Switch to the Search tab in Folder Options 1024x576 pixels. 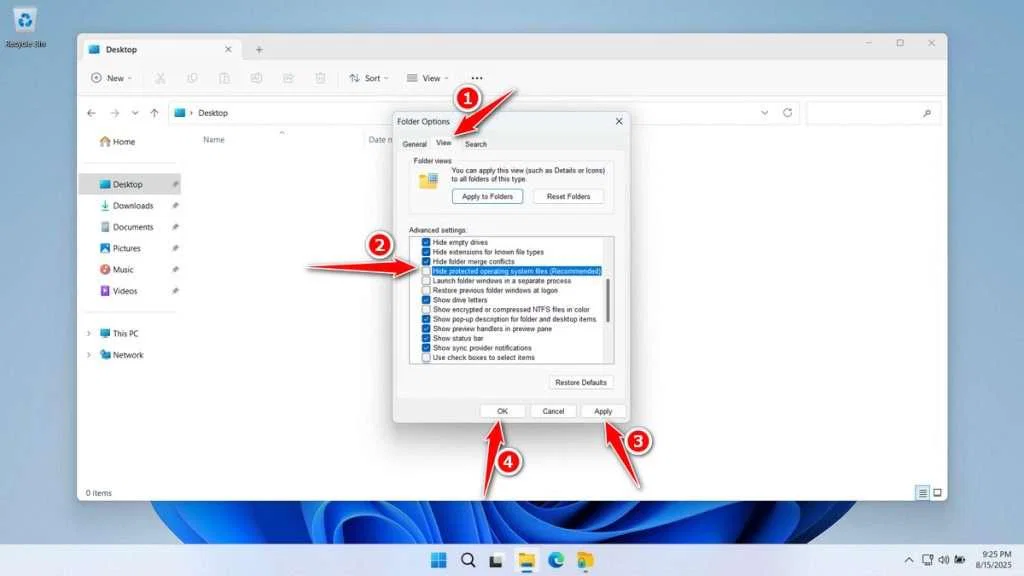coord(475,143)
